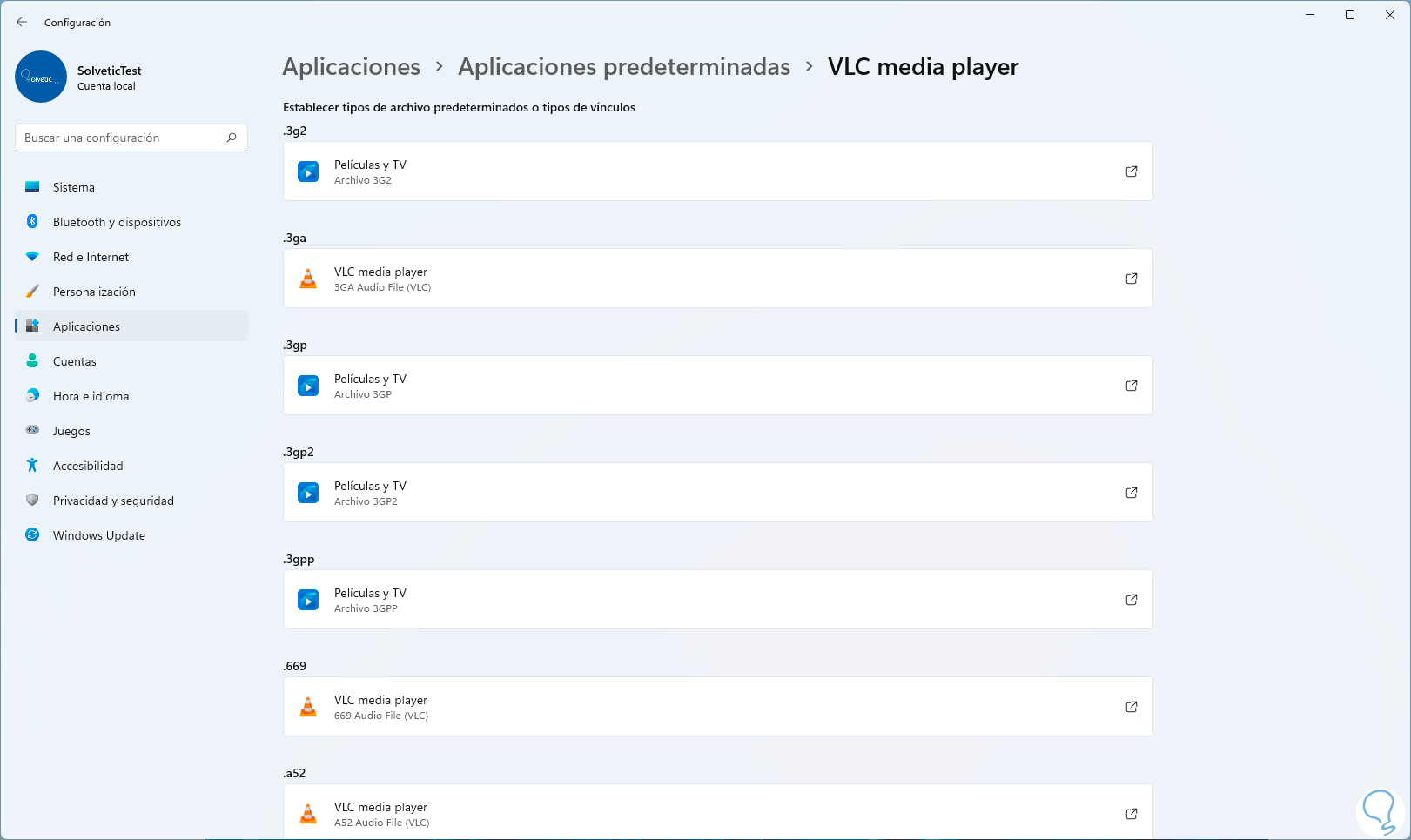Go back to Aplicaciones predeterminadas breadcrumb
Image resolution: width=1411 pixels, height=840 pixels.
click(x=623, y=67)
